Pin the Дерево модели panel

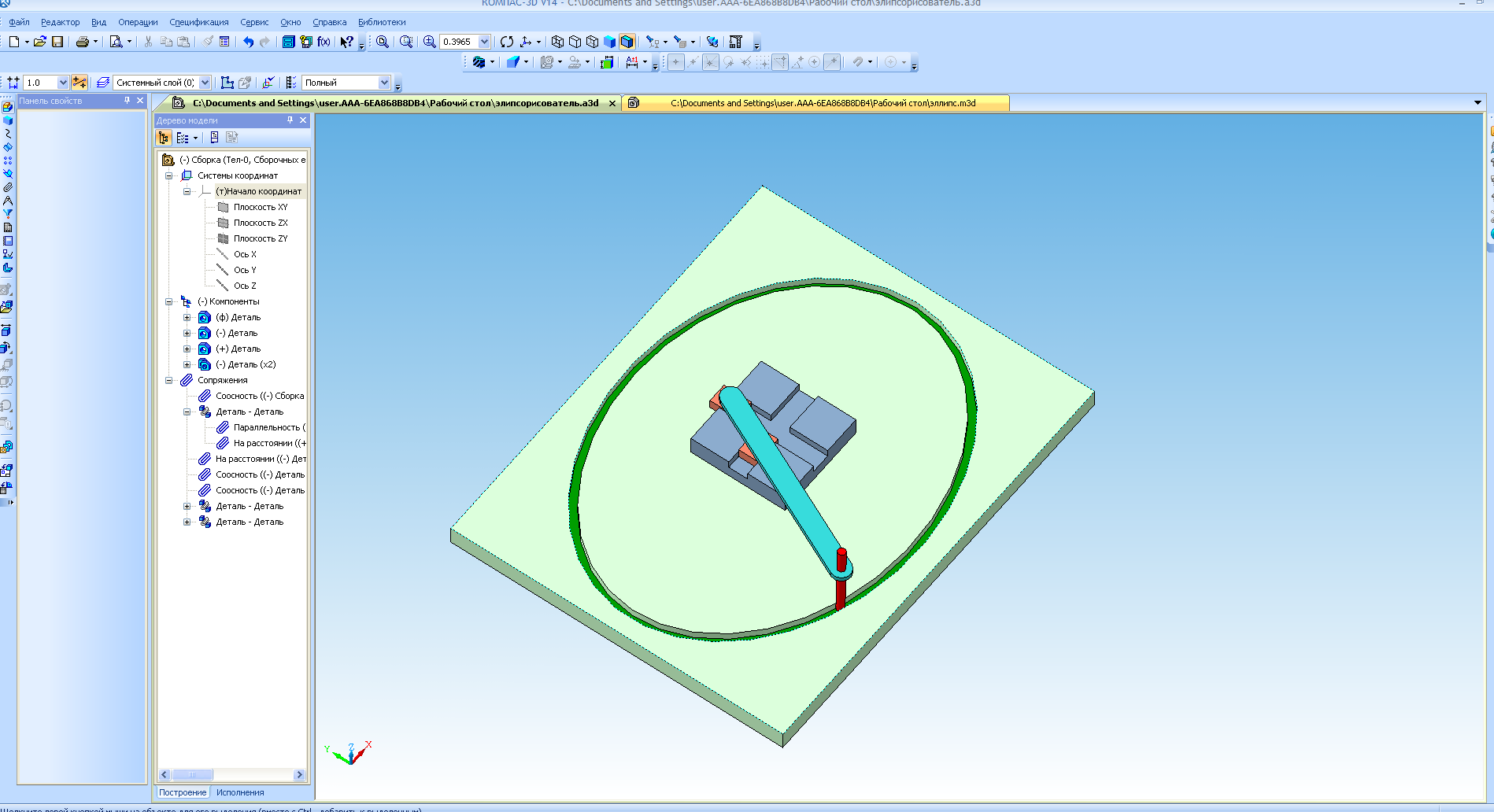(x=290, y=120)
